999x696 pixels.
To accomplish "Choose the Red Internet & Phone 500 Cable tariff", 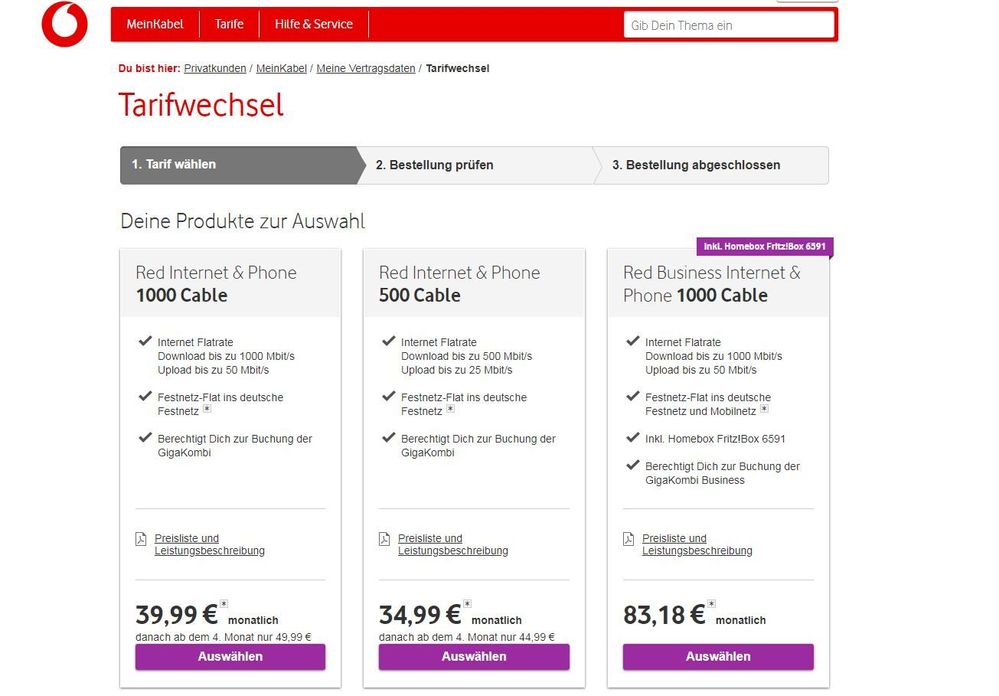I will [x=474, y=656].
